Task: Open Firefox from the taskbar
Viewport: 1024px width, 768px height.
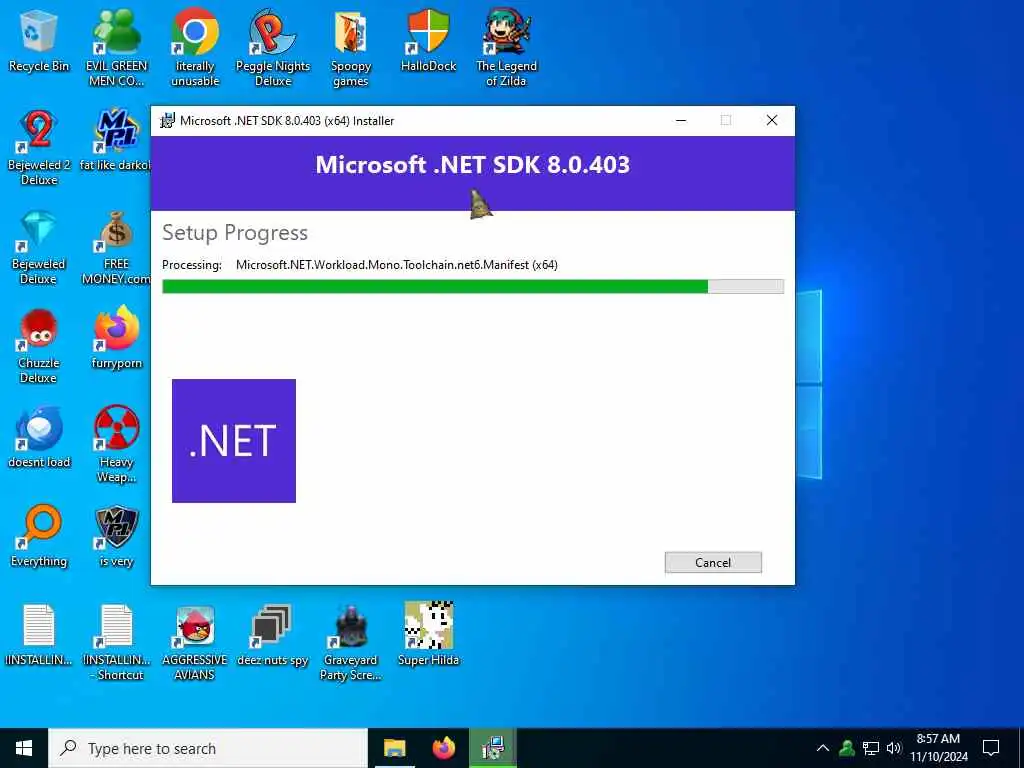Action: 443,748
